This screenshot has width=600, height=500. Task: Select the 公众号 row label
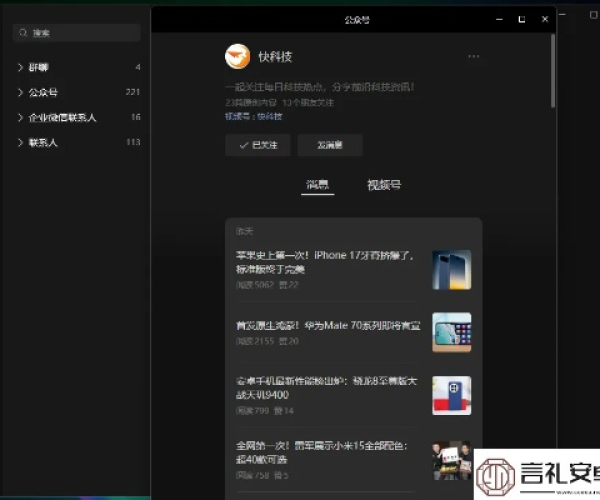tap(43, 92)
